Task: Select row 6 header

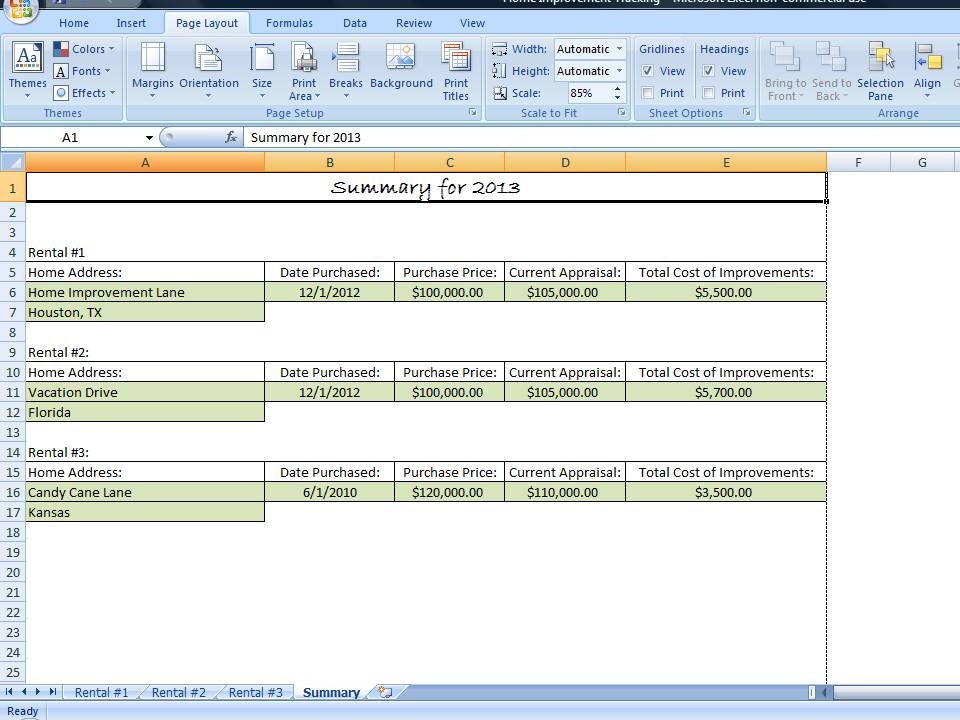Action: point(13,292)
